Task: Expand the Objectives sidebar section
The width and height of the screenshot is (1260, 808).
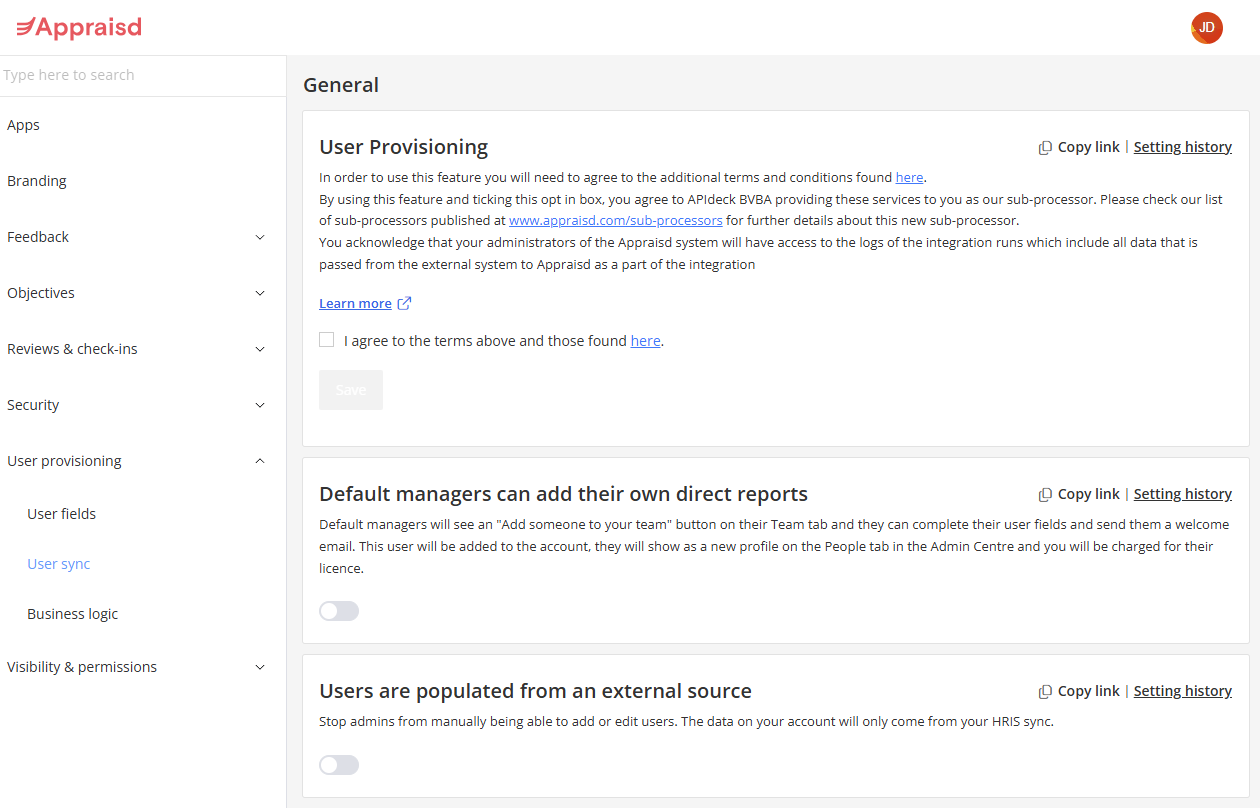Action: click(260, 293)
